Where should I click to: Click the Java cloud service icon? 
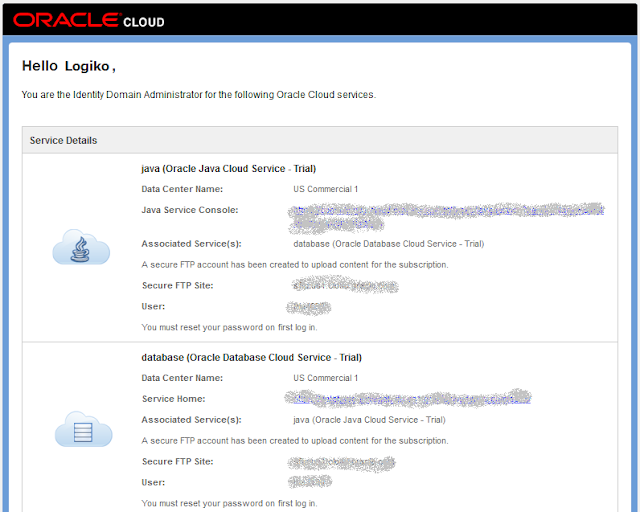(81, 247)
